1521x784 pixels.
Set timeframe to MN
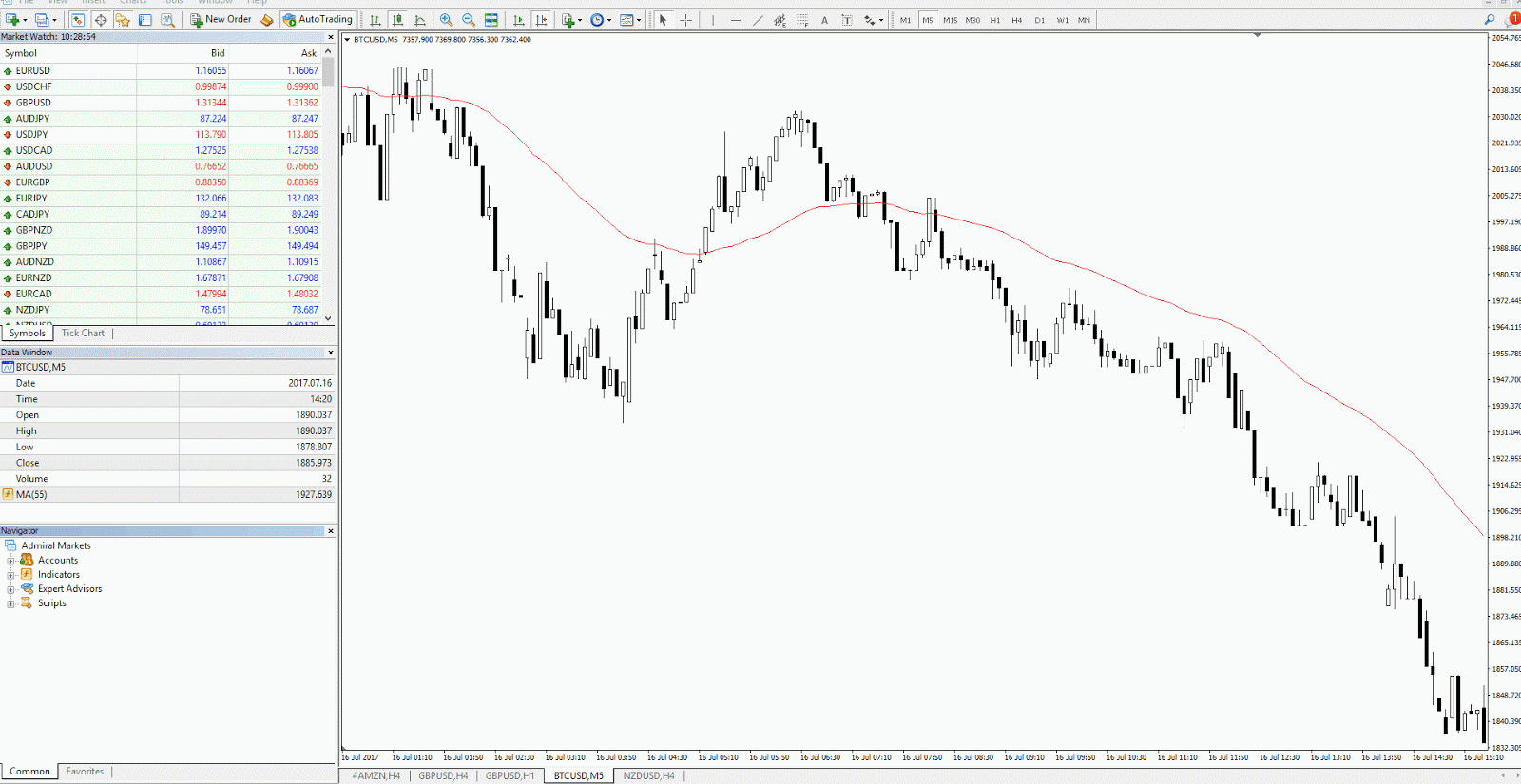point(1084,20)
